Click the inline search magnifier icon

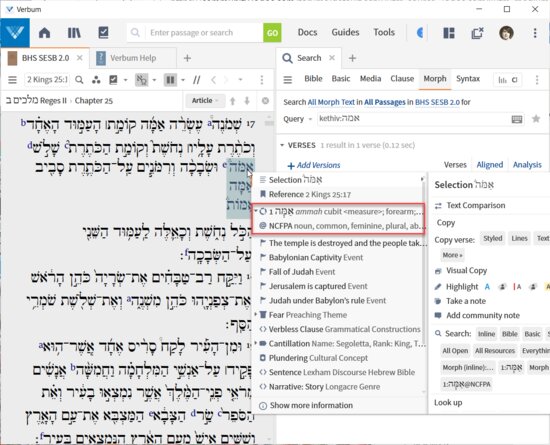coord(79,80)
